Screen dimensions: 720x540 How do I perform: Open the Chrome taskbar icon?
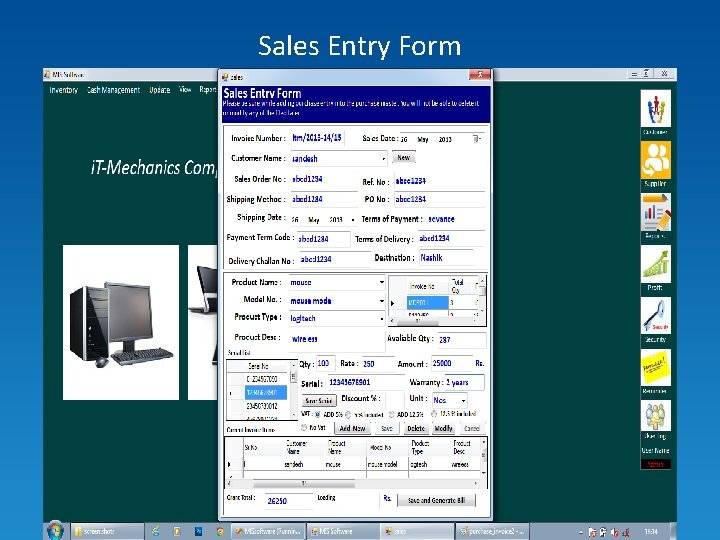[219, 531]
